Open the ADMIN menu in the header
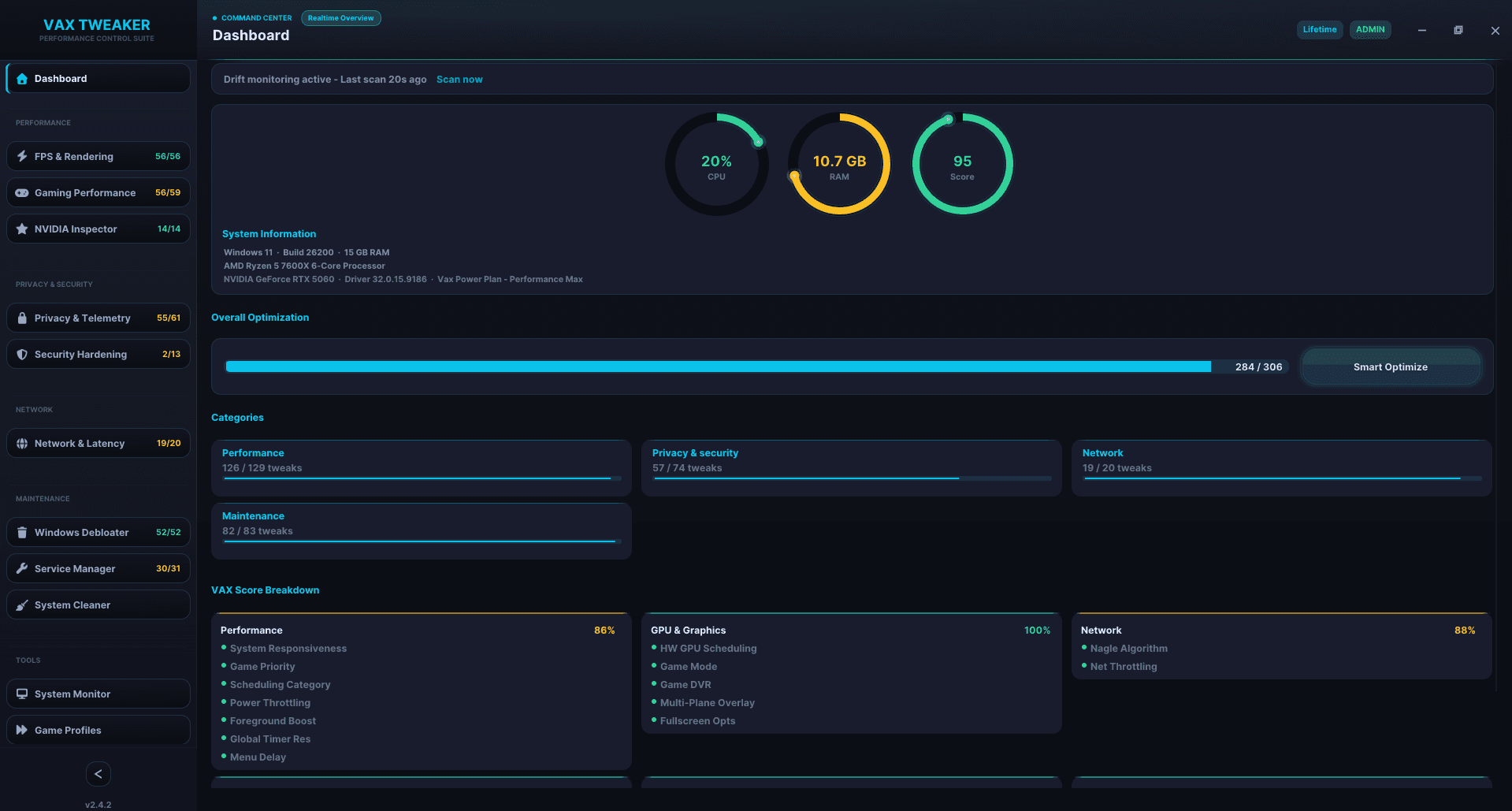Viewport: 1512px width, 811px height. (1370, 29)
